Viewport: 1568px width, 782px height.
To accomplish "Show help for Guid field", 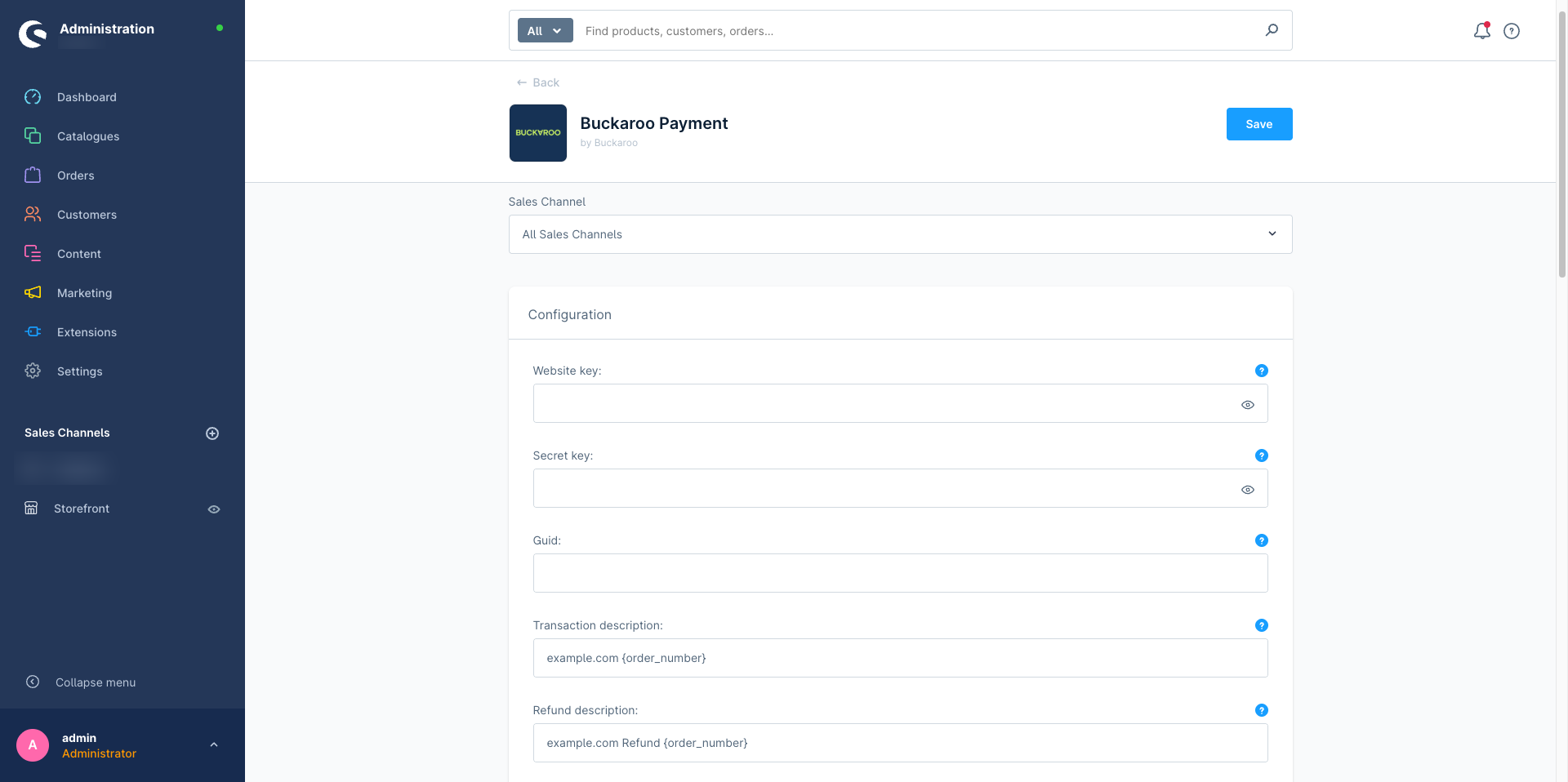I will 1262,540.
